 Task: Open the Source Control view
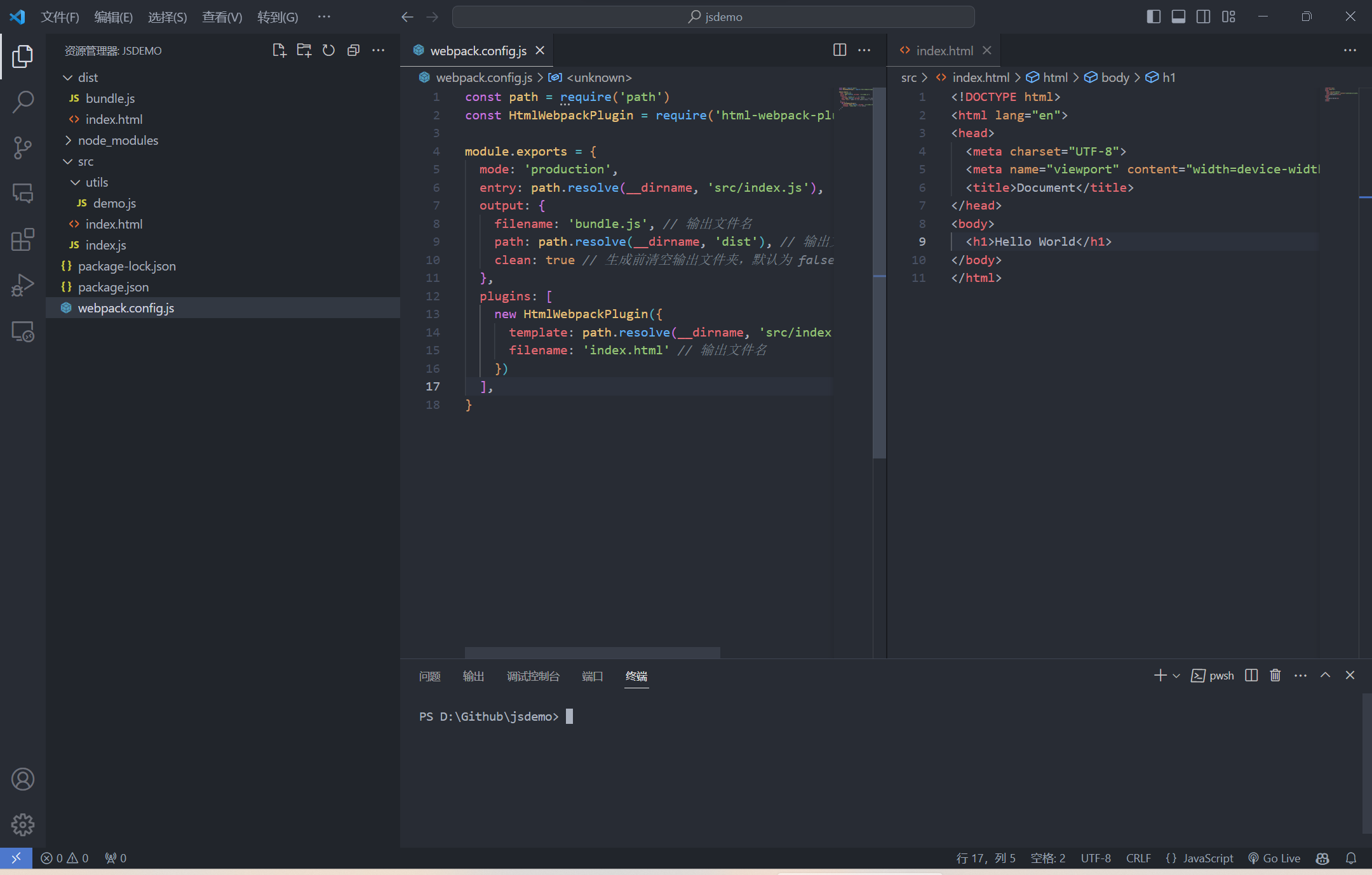(x=23, y=147)
